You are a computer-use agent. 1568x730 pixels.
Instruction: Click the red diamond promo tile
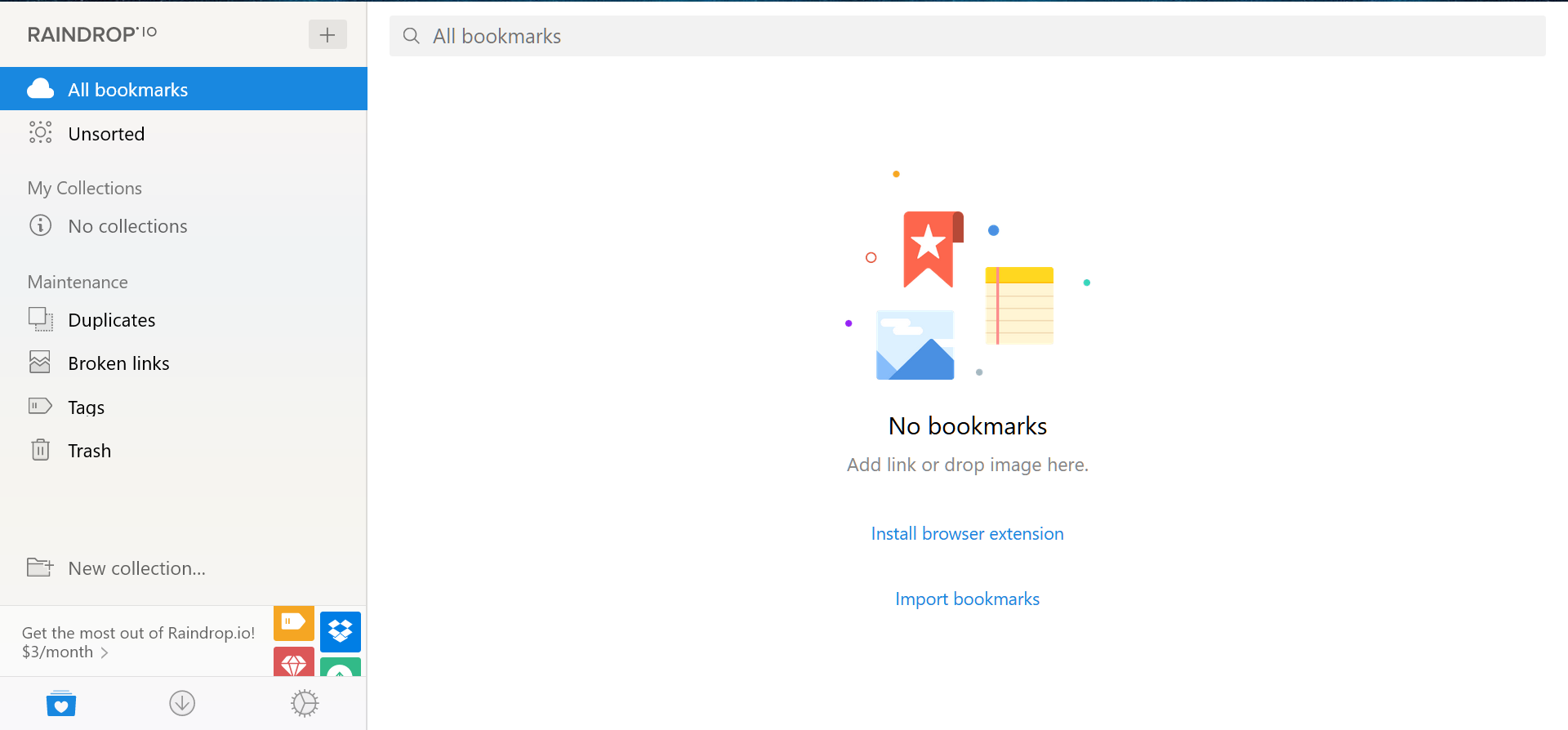[x=294, y=661]
